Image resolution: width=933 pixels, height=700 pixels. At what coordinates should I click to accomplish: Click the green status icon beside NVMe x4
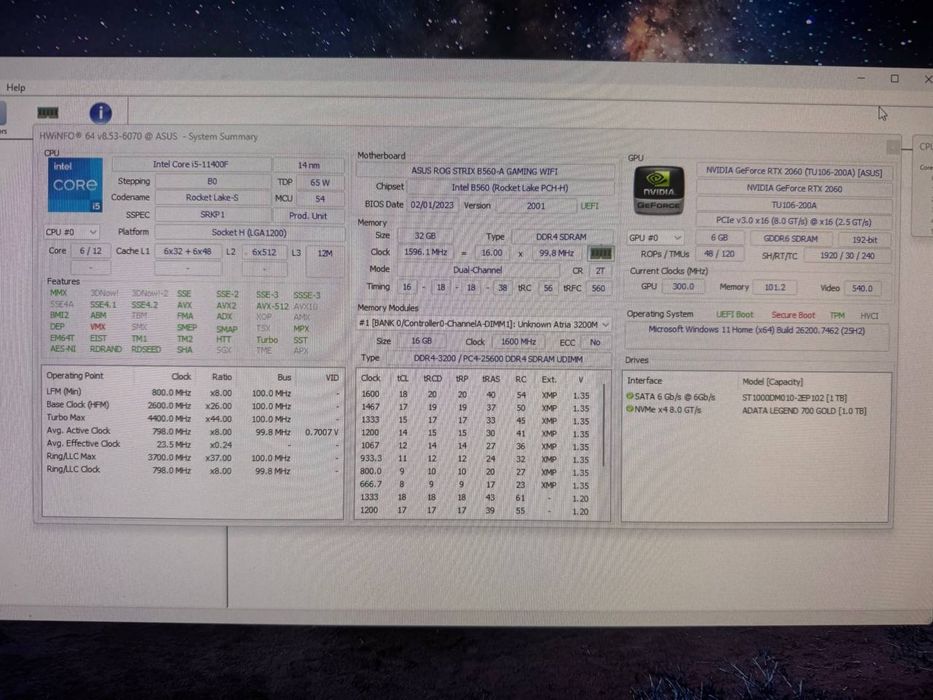(x=630, y=409)
